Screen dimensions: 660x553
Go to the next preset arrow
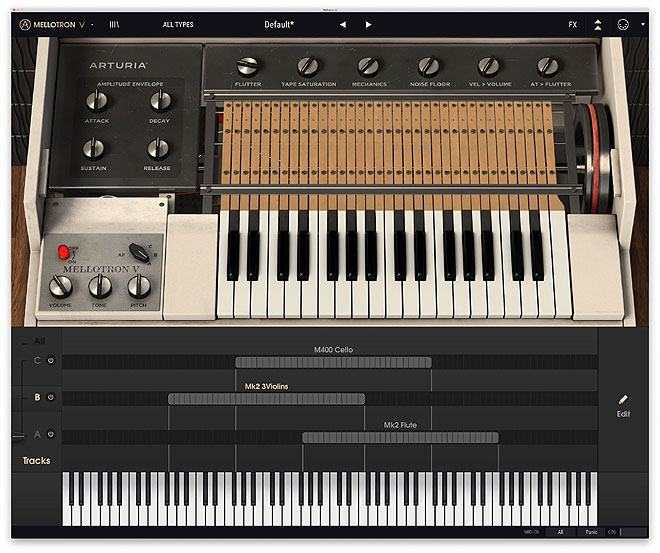(x=368, y=24)
